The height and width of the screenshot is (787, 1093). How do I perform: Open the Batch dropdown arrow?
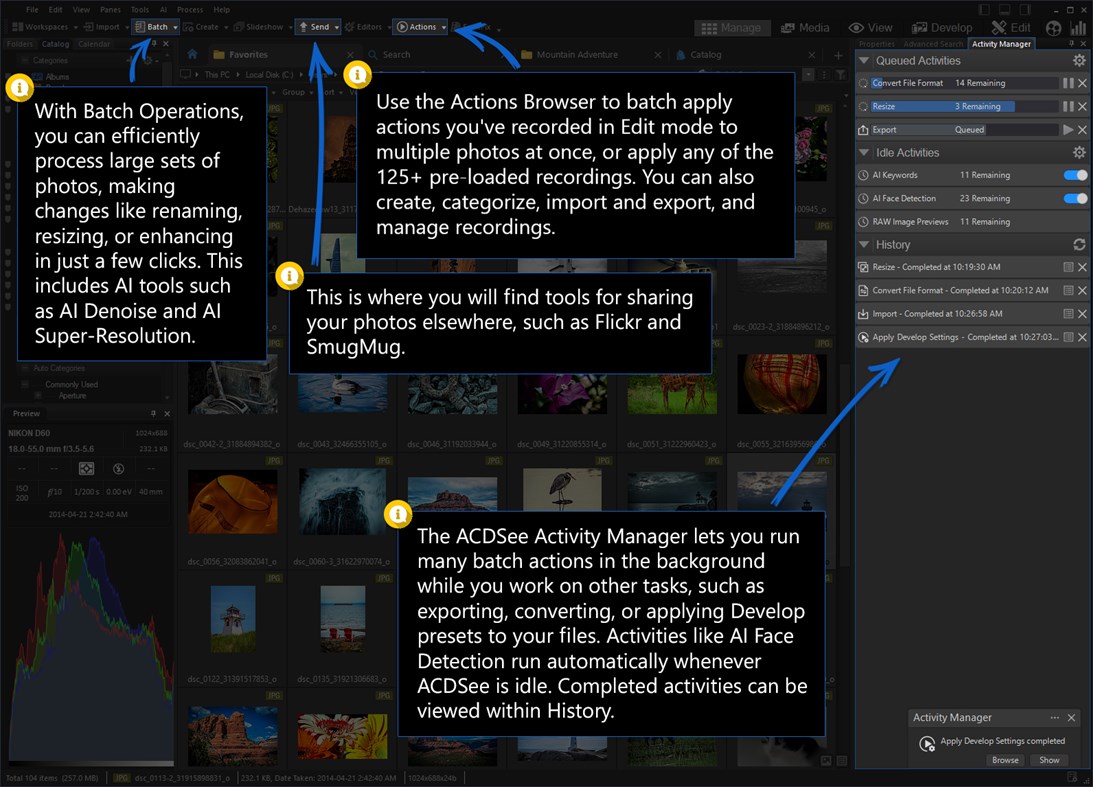tap(176, 27)
